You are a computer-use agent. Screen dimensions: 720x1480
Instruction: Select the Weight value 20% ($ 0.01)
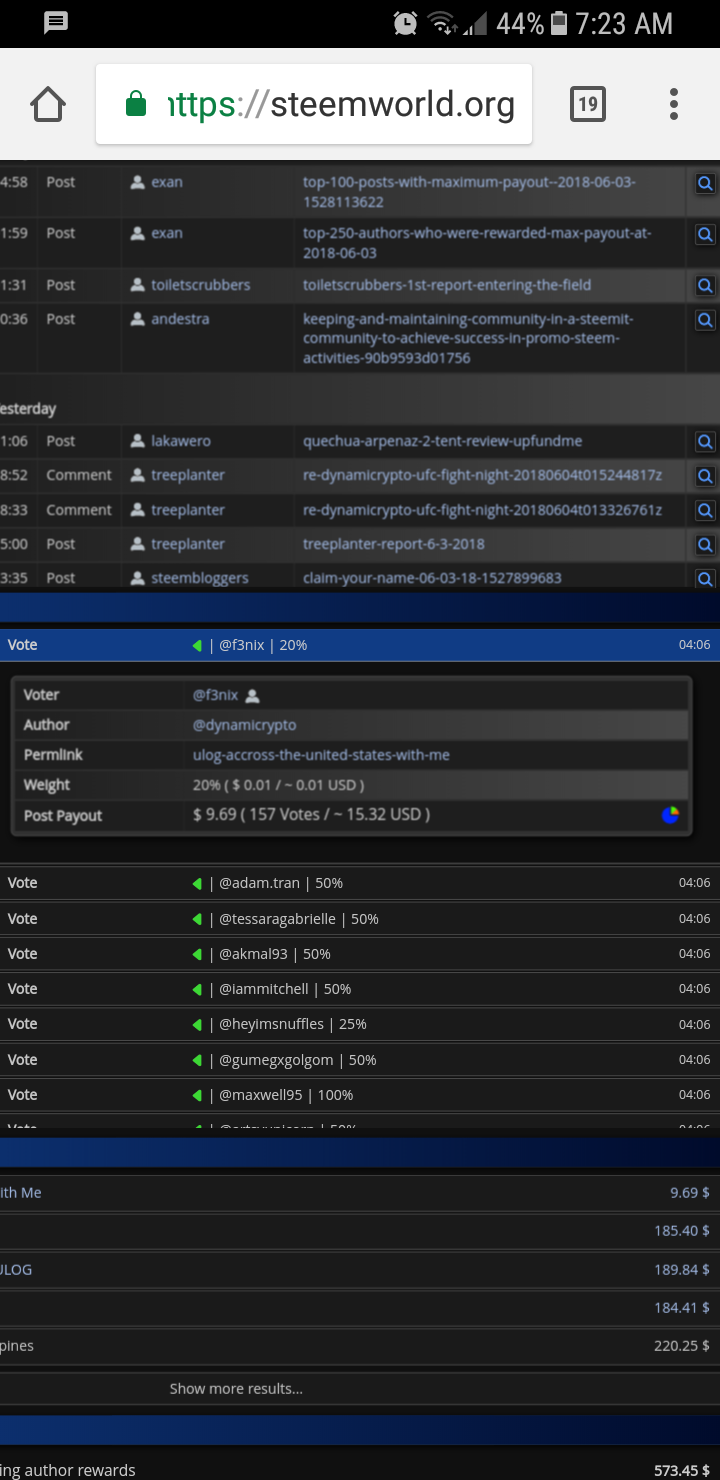pyautogui.click(x=278, y=785)
